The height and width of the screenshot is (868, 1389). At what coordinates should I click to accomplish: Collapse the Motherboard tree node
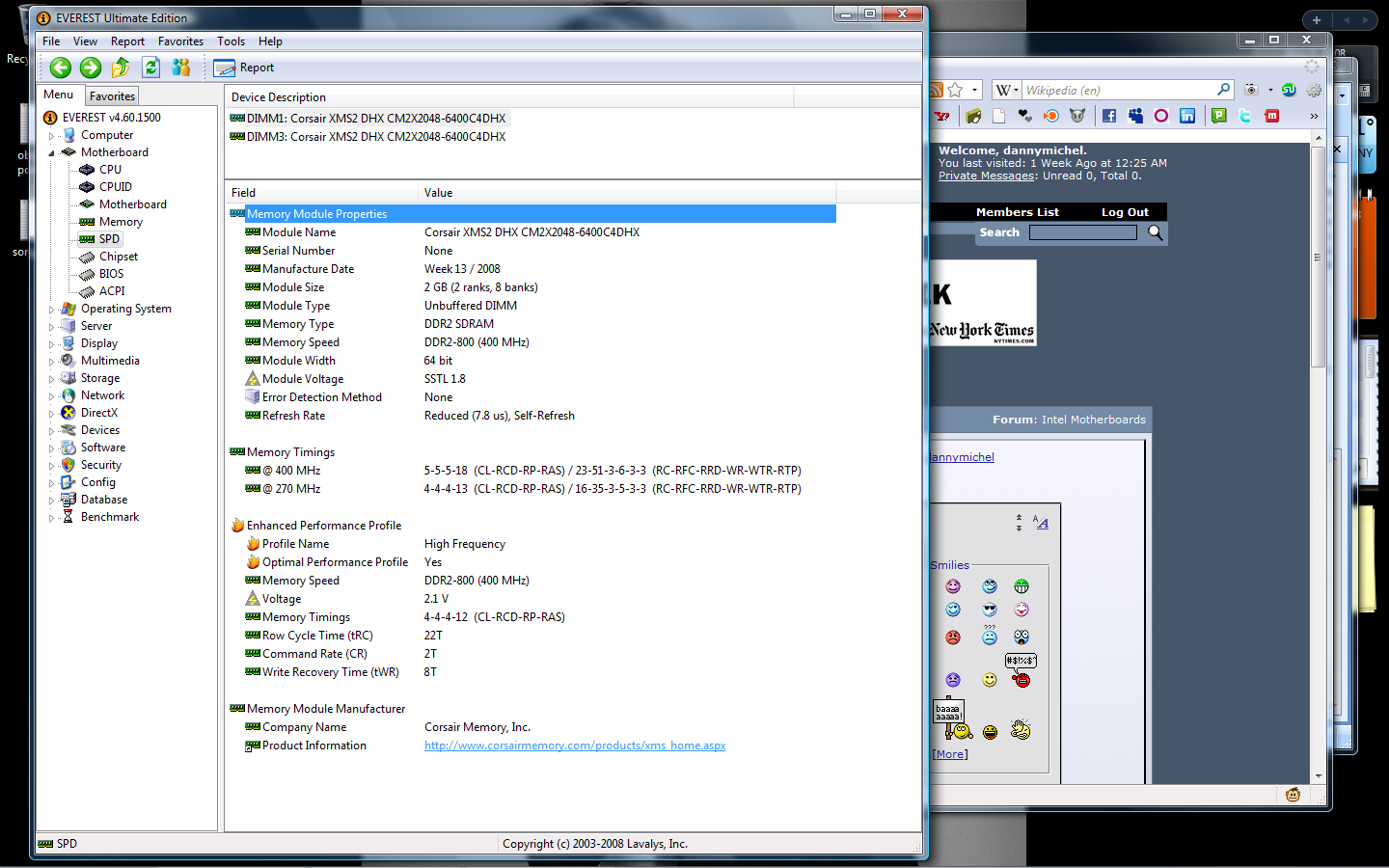click(52, 152)
